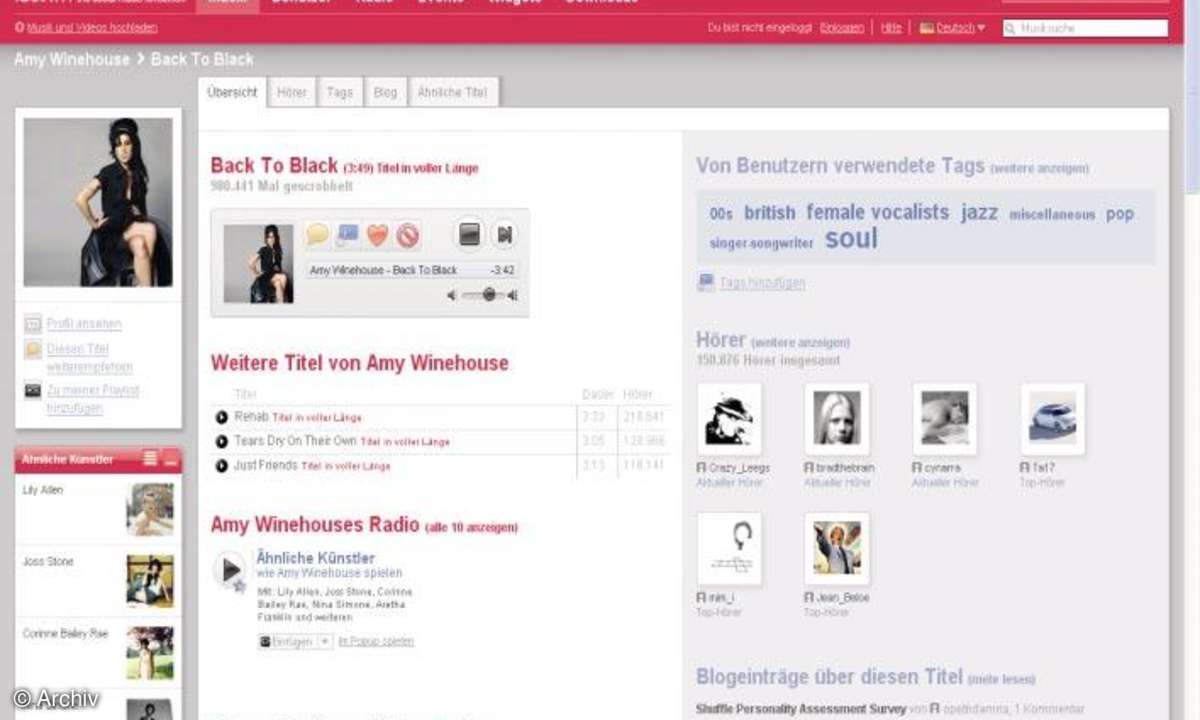Viewport: 1200px width, 720px height.
Task: Start the Ähnliche Künstler radio play button
Action: click(230, 570)
